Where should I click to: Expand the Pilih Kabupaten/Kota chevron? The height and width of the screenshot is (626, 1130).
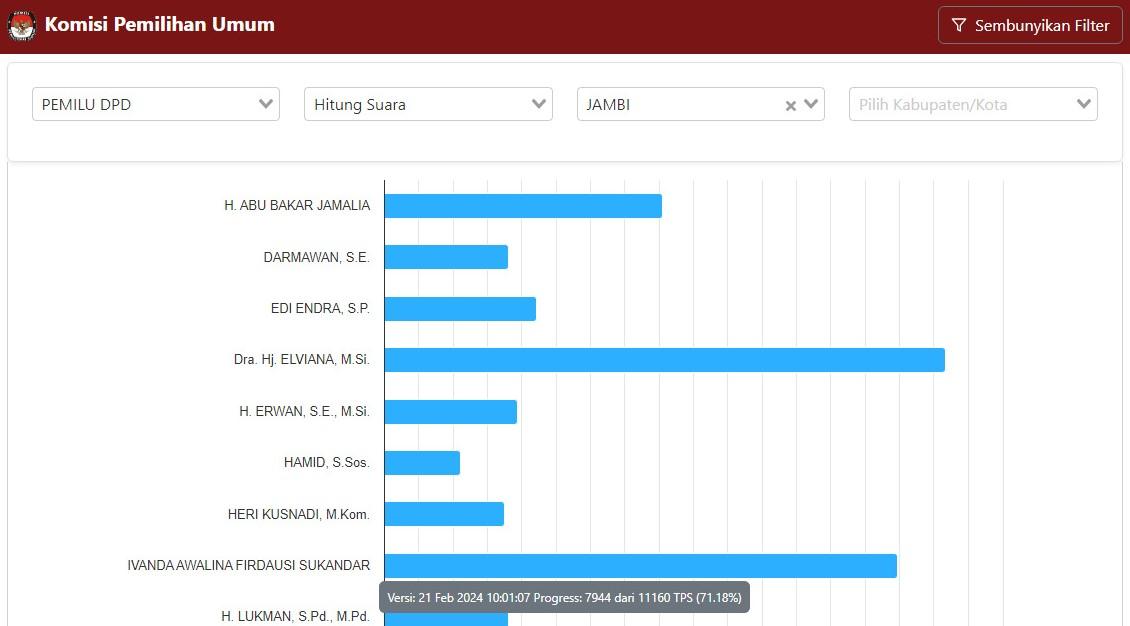(1083, 104)
